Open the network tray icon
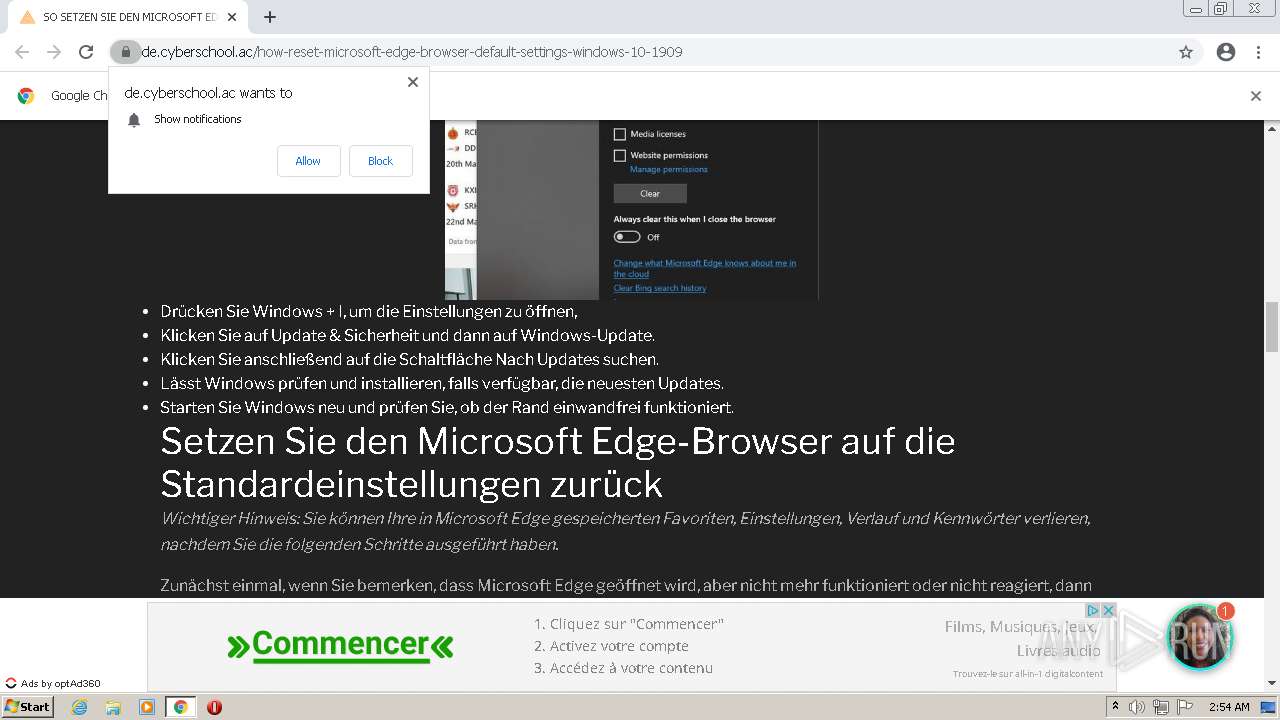 click(1161, 707)
